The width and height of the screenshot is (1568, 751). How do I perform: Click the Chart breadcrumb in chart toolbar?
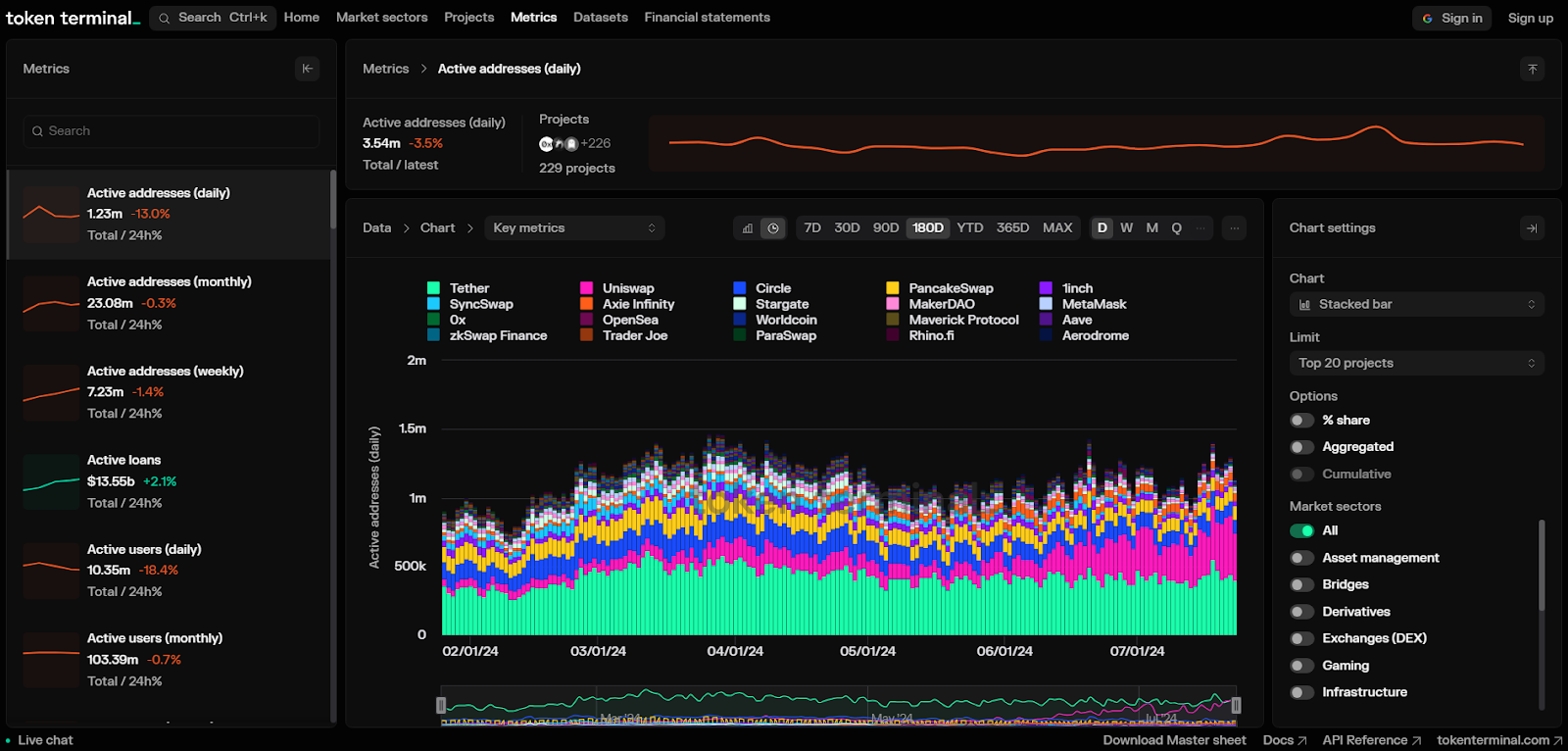click(x=437, y=228)
